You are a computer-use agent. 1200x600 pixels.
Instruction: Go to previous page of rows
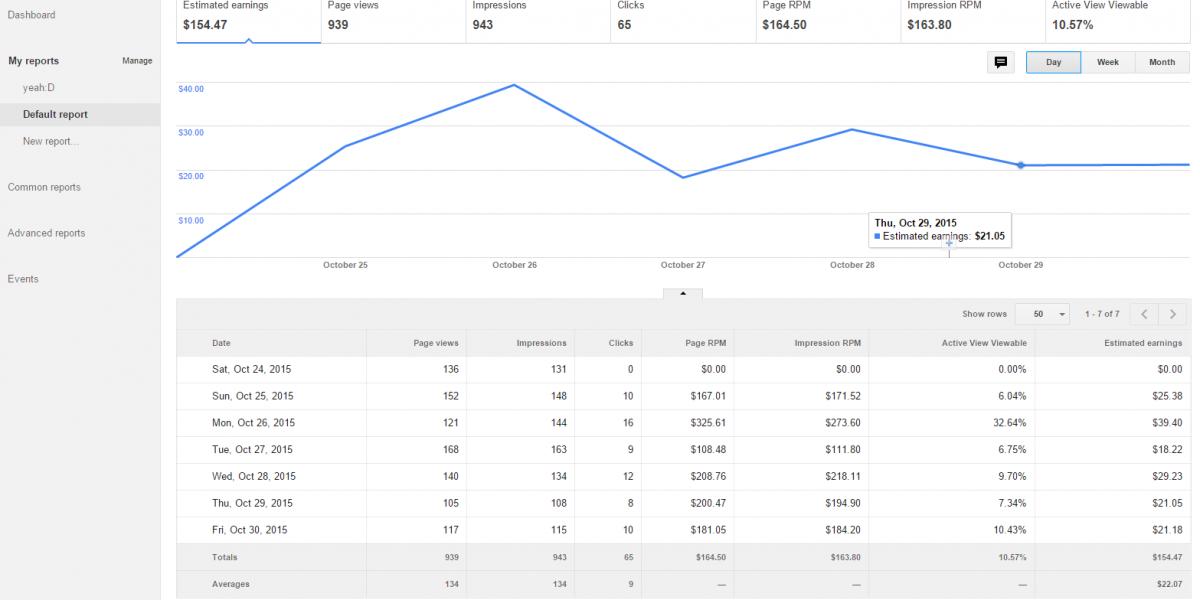pos(1145,314)
